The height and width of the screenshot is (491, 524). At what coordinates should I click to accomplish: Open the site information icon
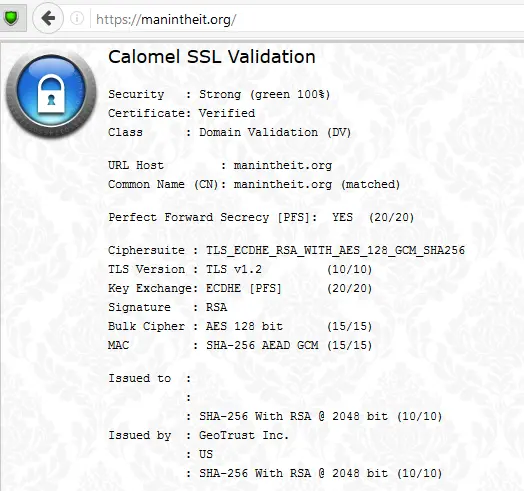click(77, 18)
